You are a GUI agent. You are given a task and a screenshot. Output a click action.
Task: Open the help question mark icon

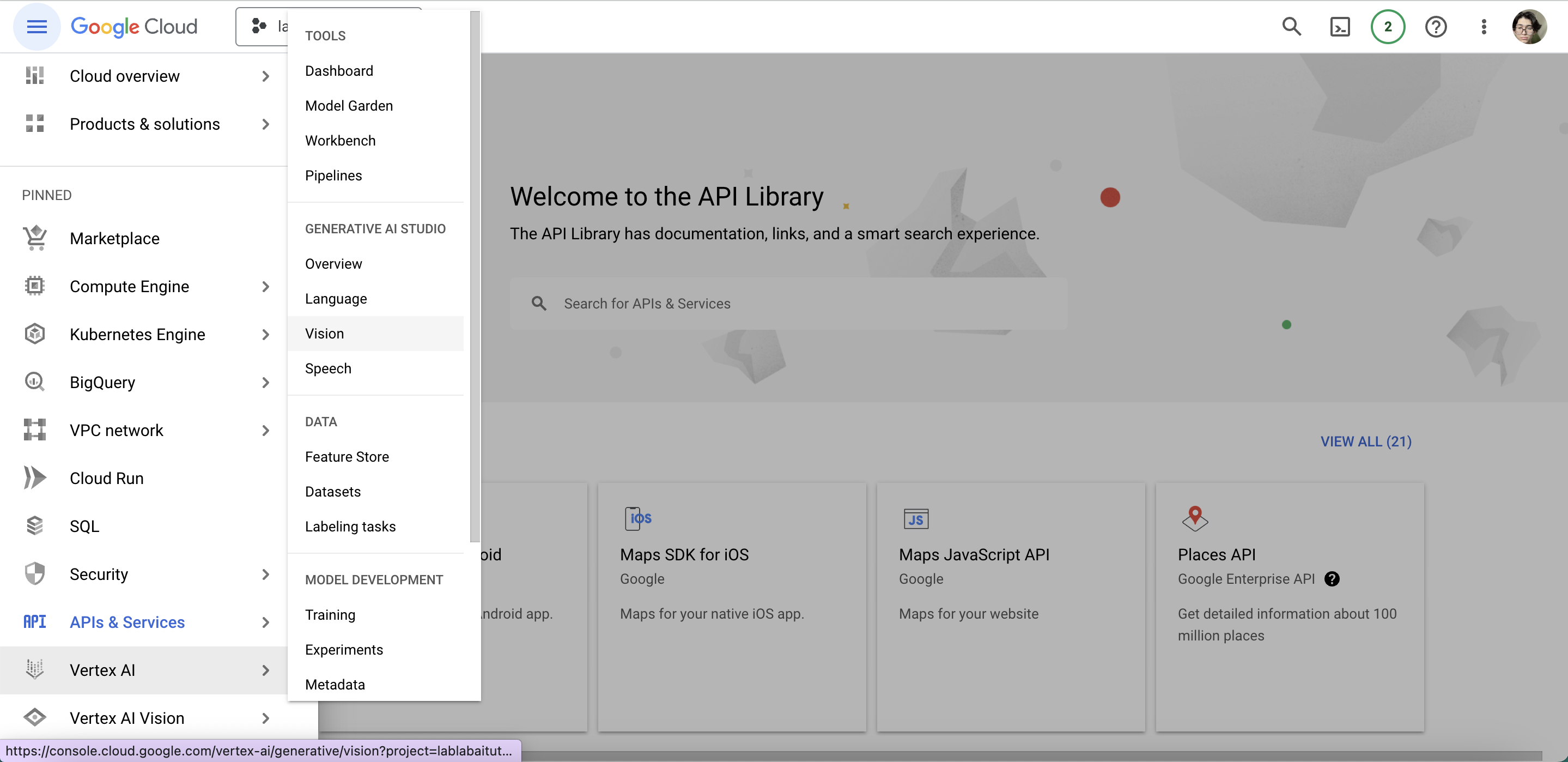click(x=1435, y=27)
